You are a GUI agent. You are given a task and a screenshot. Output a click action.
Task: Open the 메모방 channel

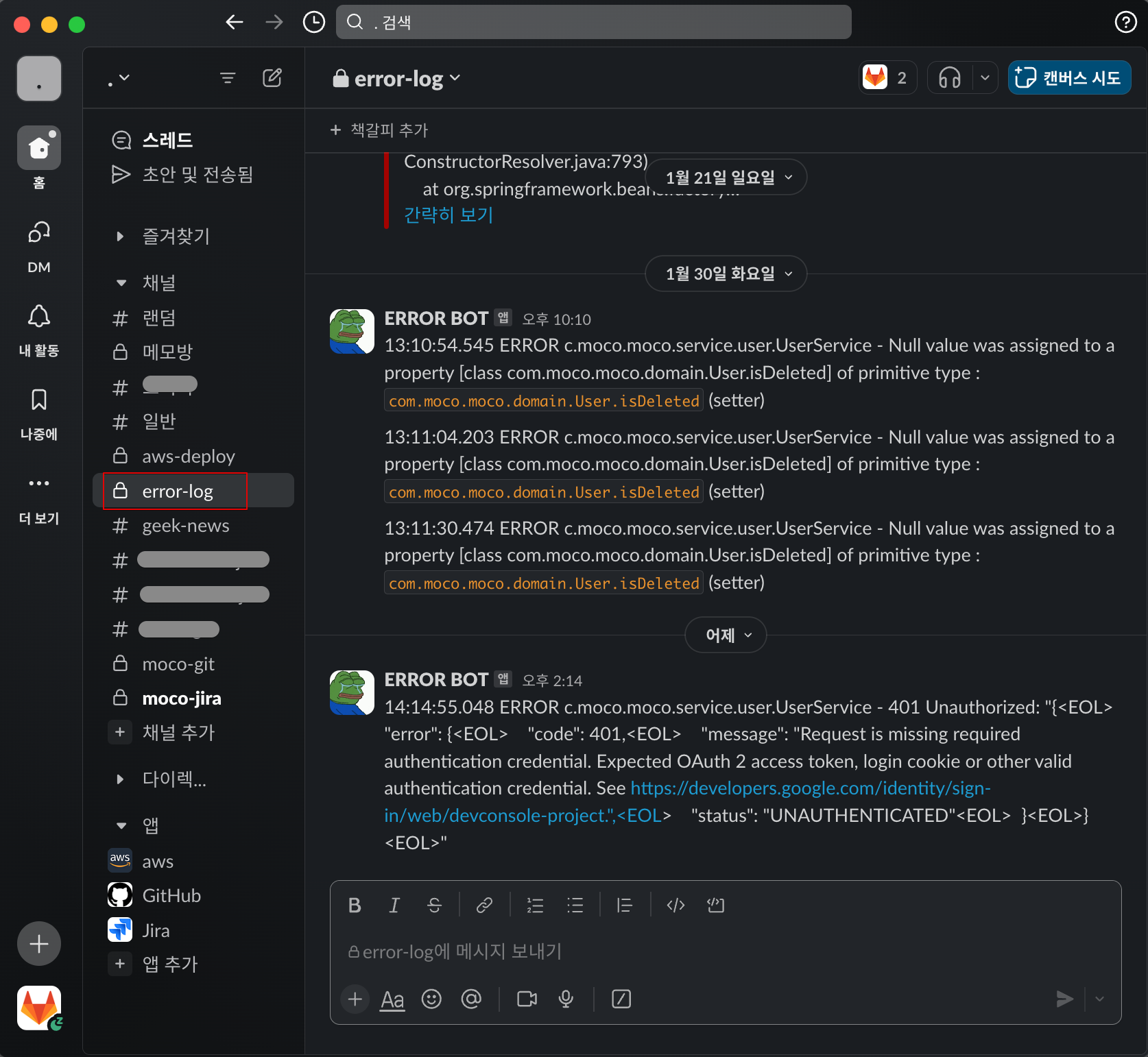(193, 352)
